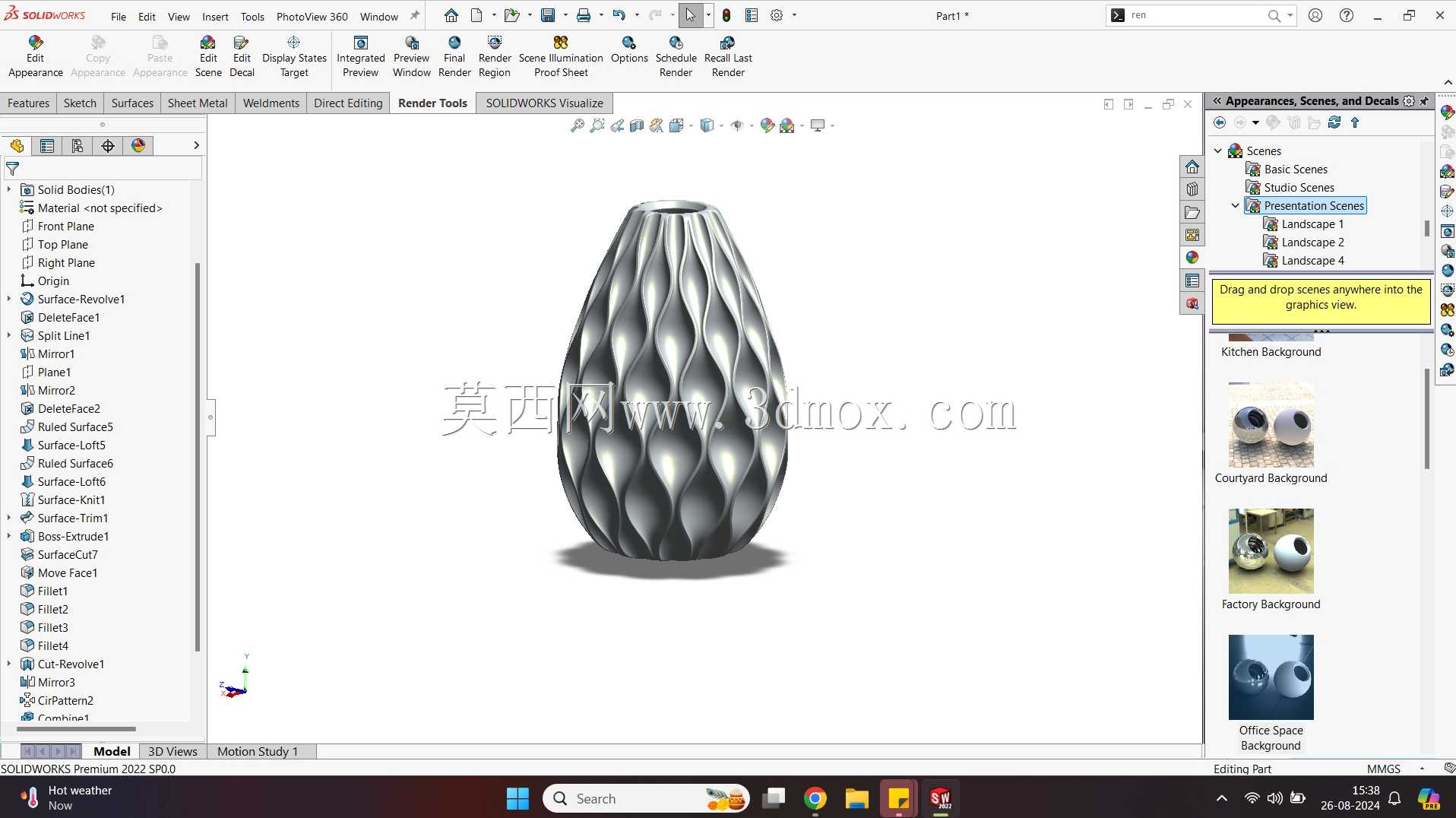Open the Insert menu
This screenshot has height=818, width=1456.
pos(215,16)
